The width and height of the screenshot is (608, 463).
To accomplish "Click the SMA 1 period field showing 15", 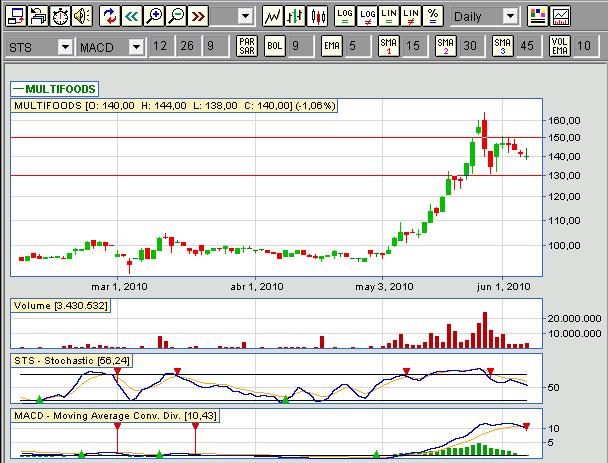I will tap(413, 46).
